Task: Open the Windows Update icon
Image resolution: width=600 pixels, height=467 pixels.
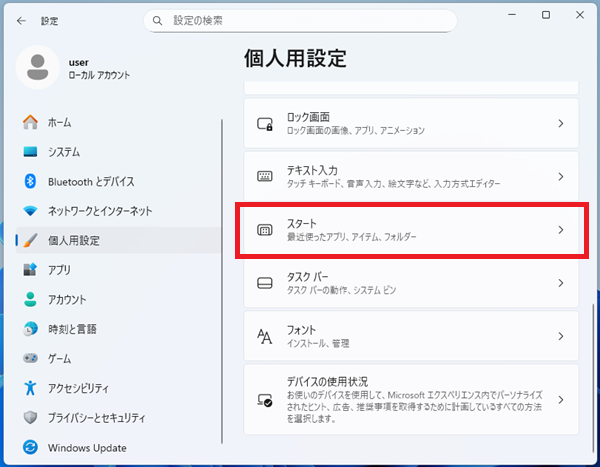Action: [30, 447]
